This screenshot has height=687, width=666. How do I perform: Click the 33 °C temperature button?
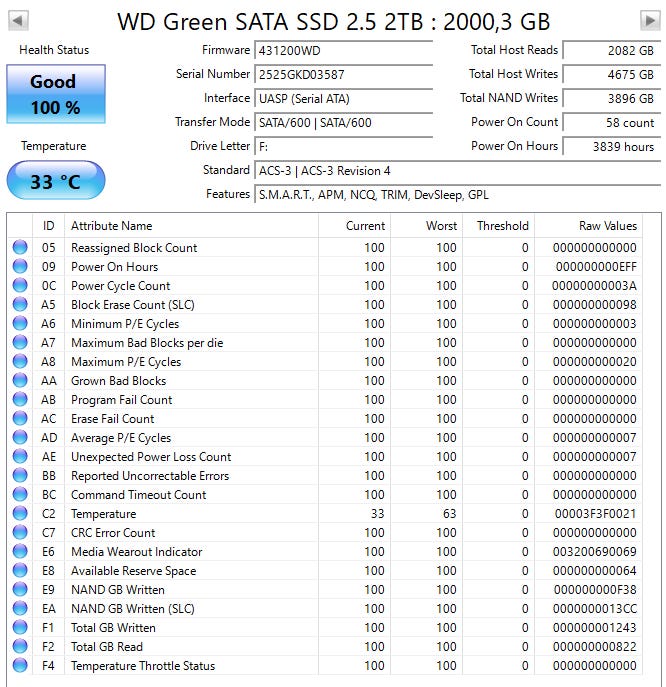[56, 181]
